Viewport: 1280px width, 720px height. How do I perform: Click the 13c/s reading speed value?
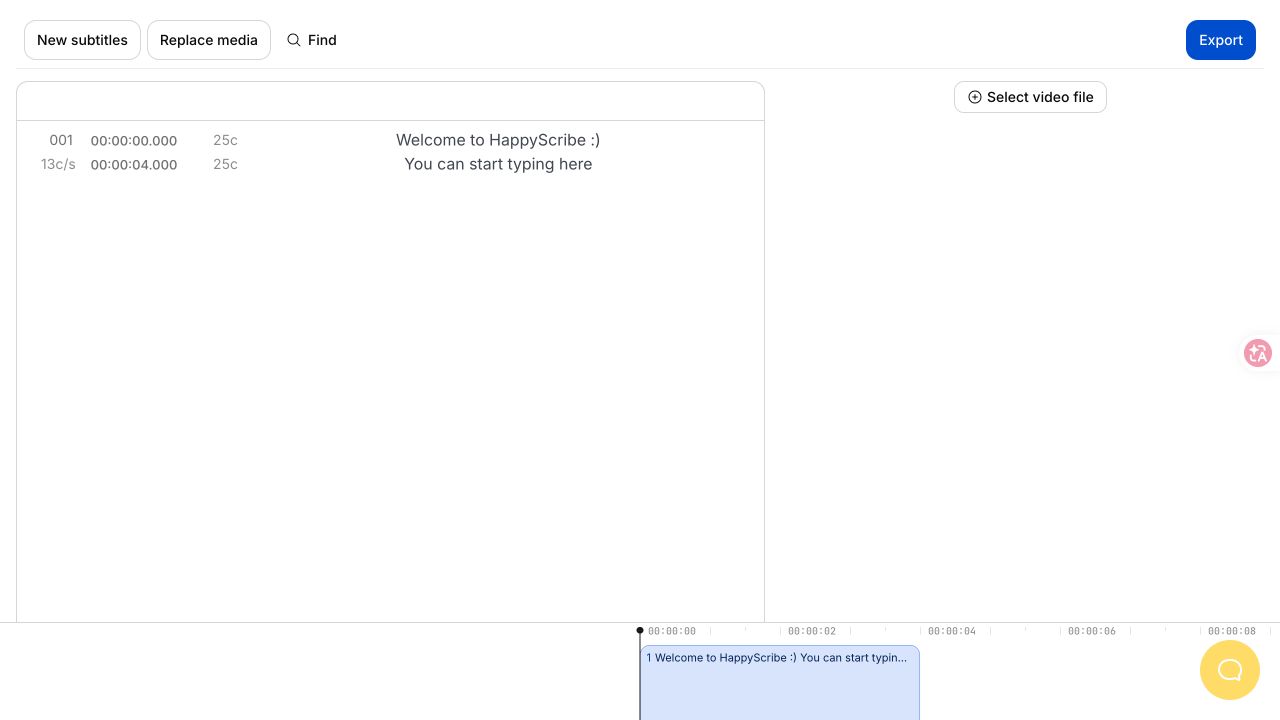(58, 164)
